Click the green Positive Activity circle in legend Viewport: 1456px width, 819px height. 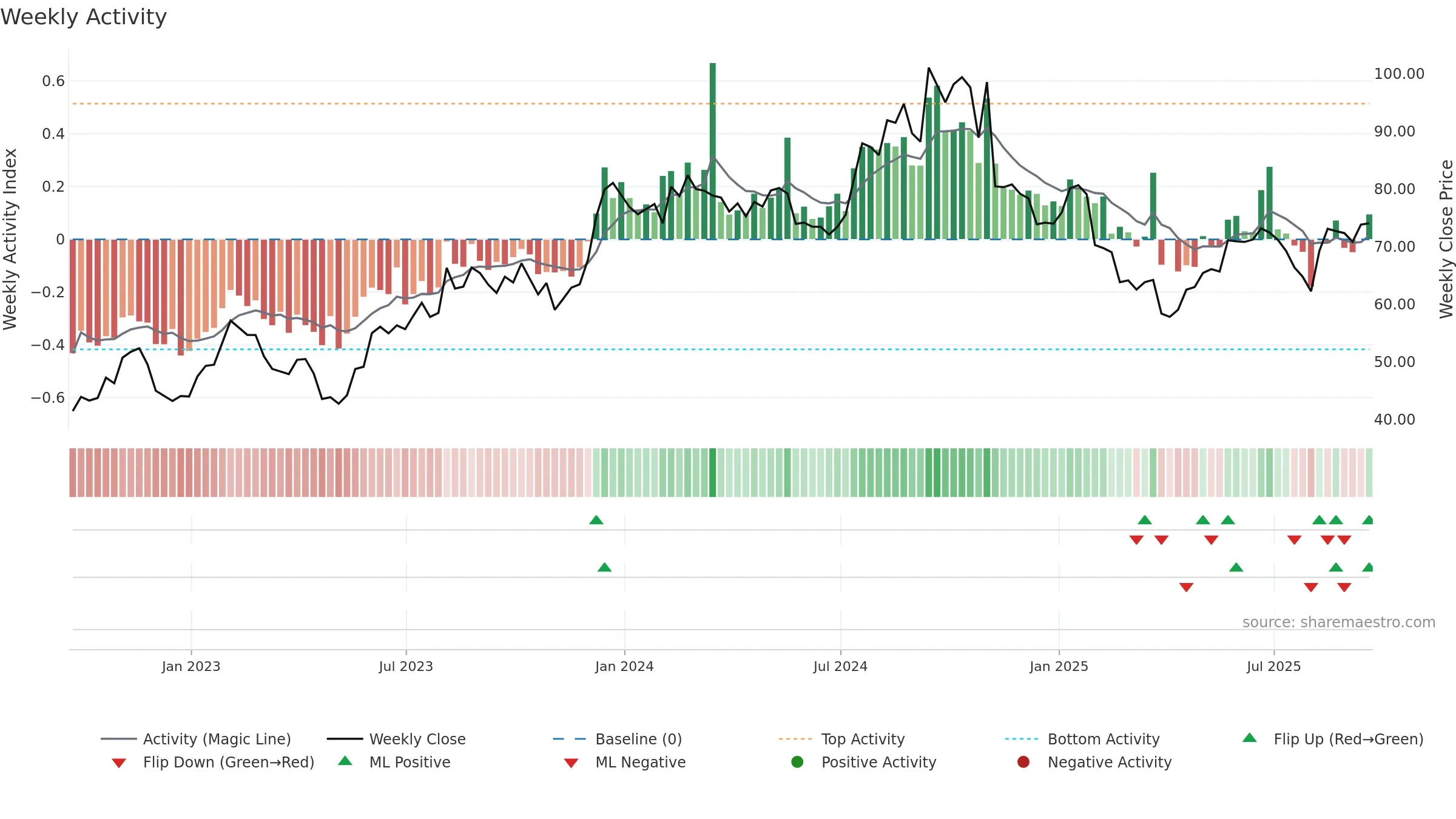[x=797, y=762]
